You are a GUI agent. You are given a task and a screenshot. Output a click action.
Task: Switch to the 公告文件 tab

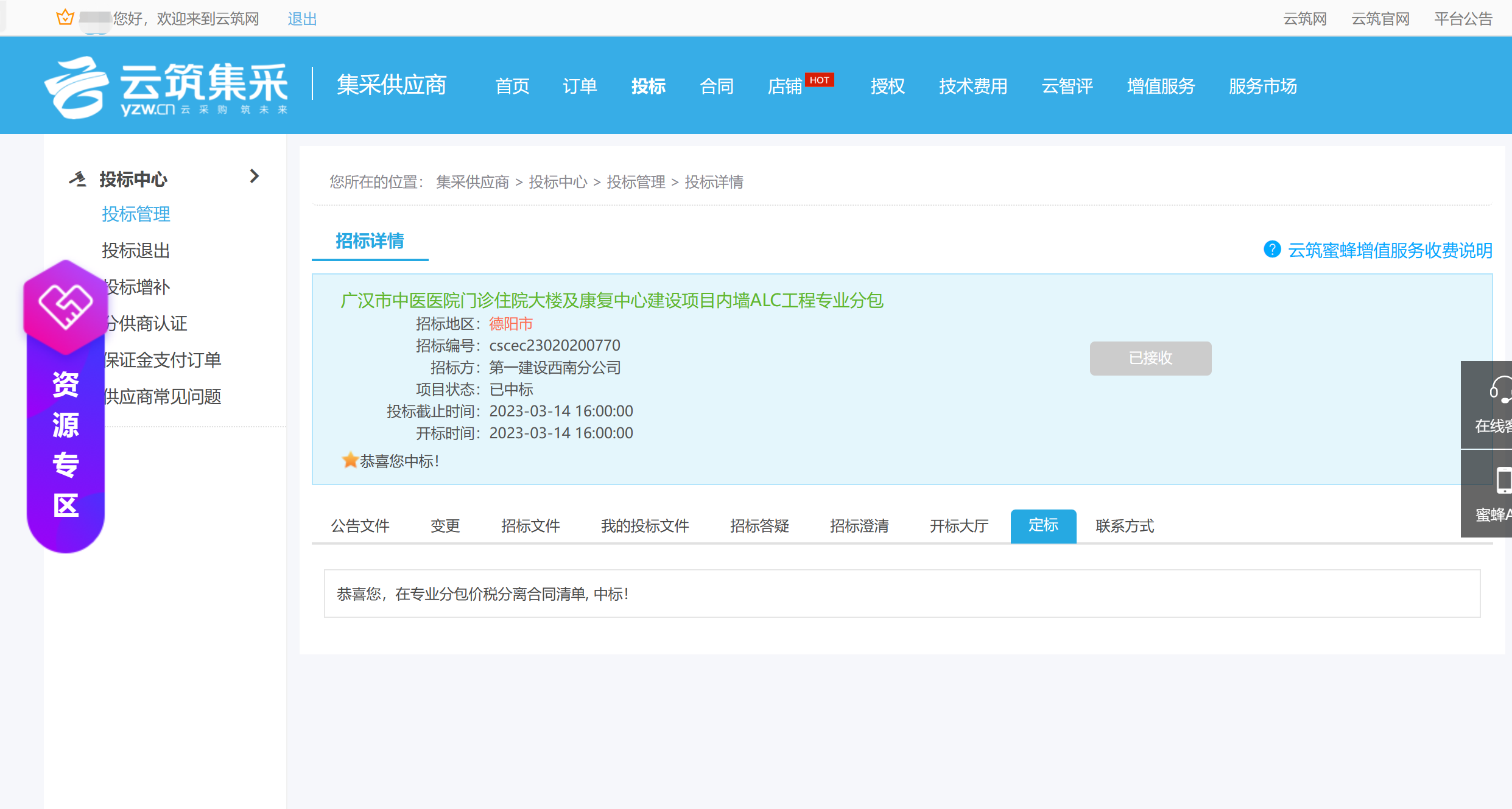[x=360, y=525]
